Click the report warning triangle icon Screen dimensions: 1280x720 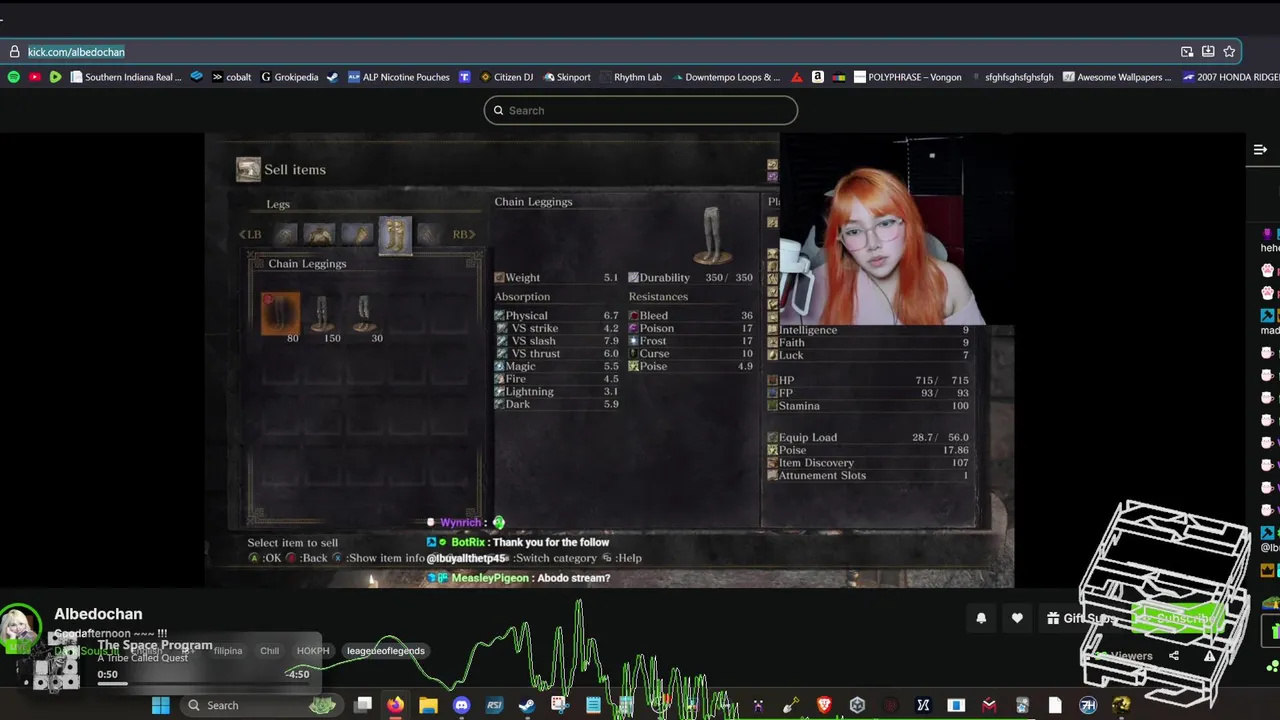[x=1209, y=656]
